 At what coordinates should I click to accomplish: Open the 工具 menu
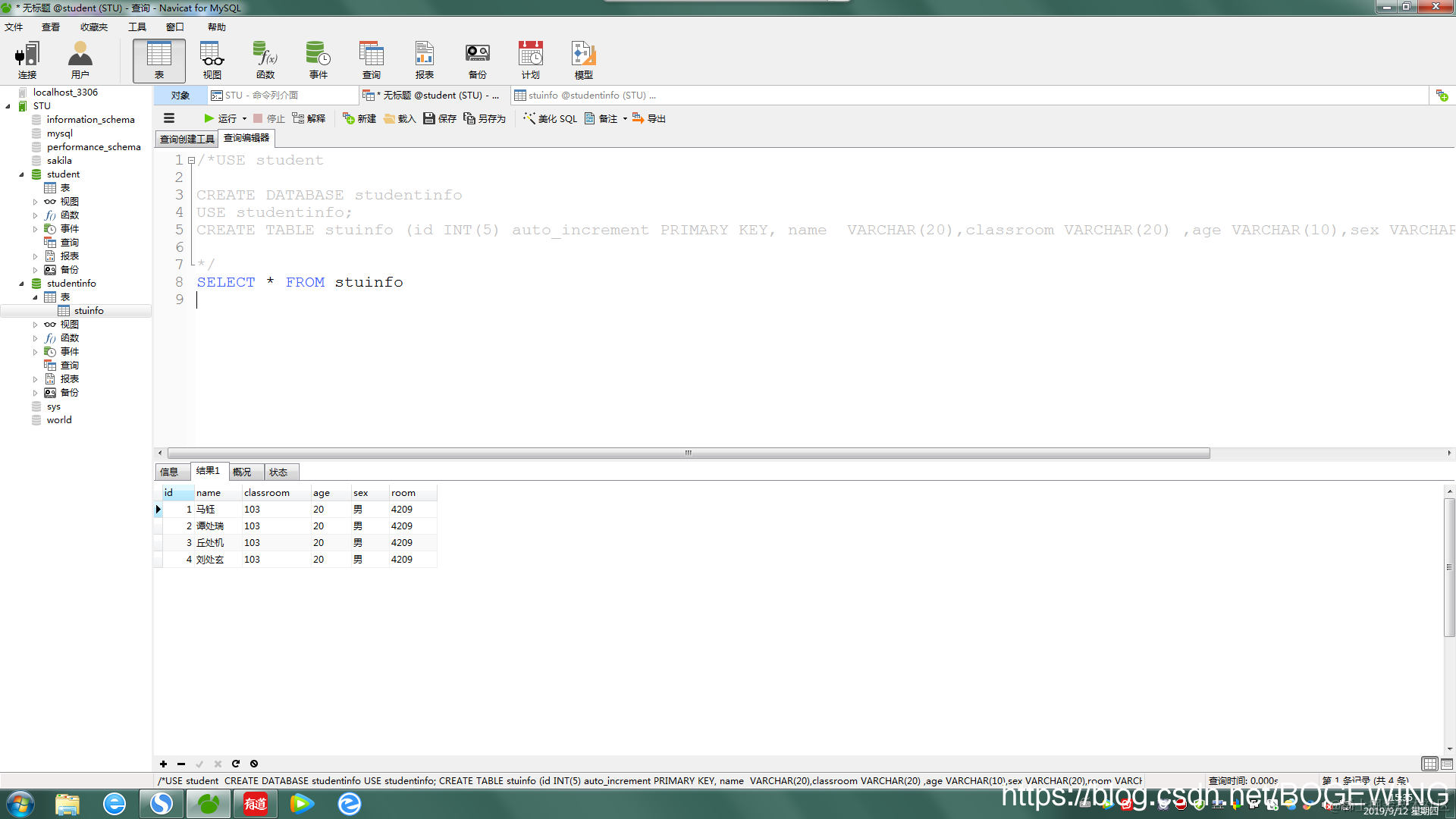(136, 27)
